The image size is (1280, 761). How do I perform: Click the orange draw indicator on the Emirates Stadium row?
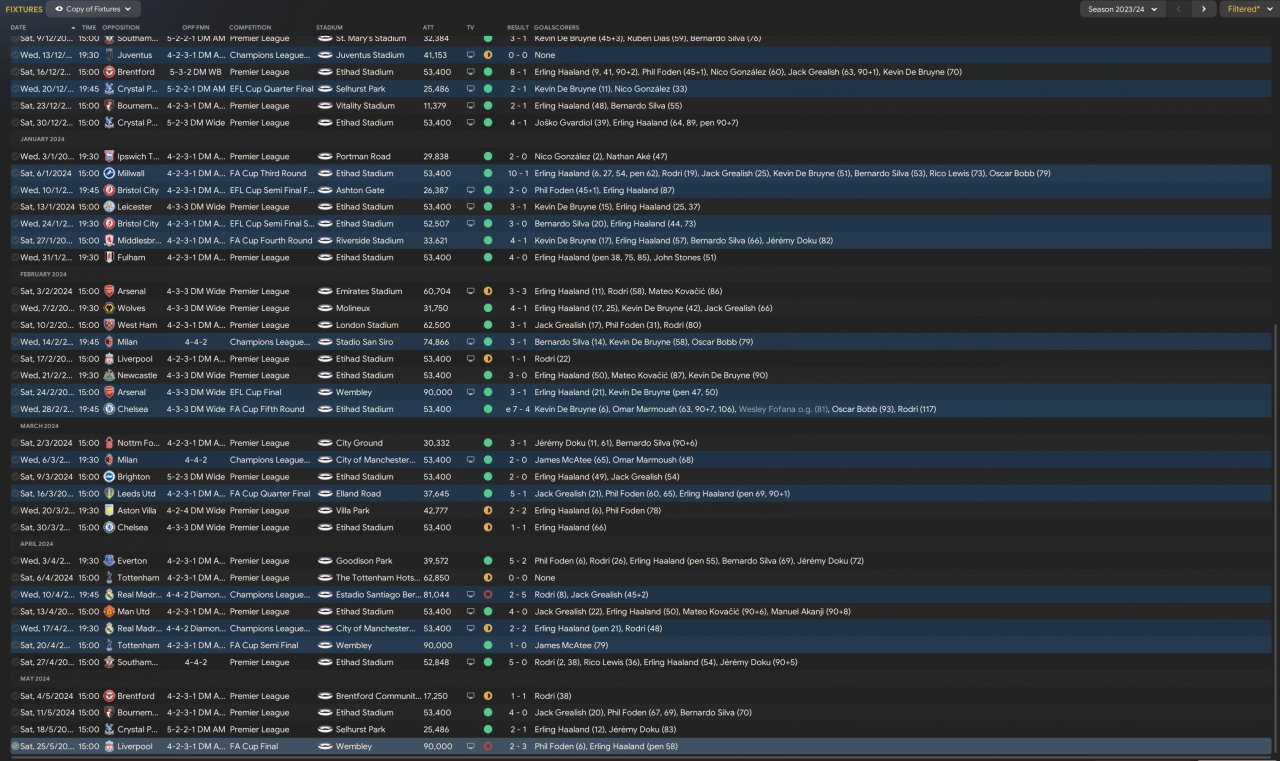(x=488, y=291)
